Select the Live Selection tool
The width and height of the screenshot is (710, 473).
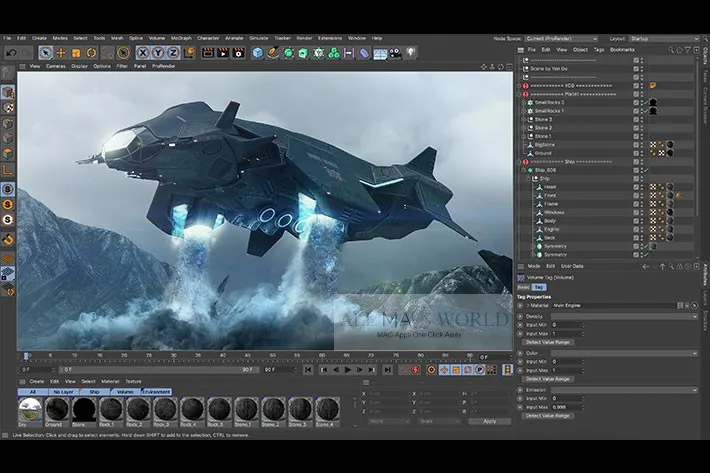coord(45,53)
